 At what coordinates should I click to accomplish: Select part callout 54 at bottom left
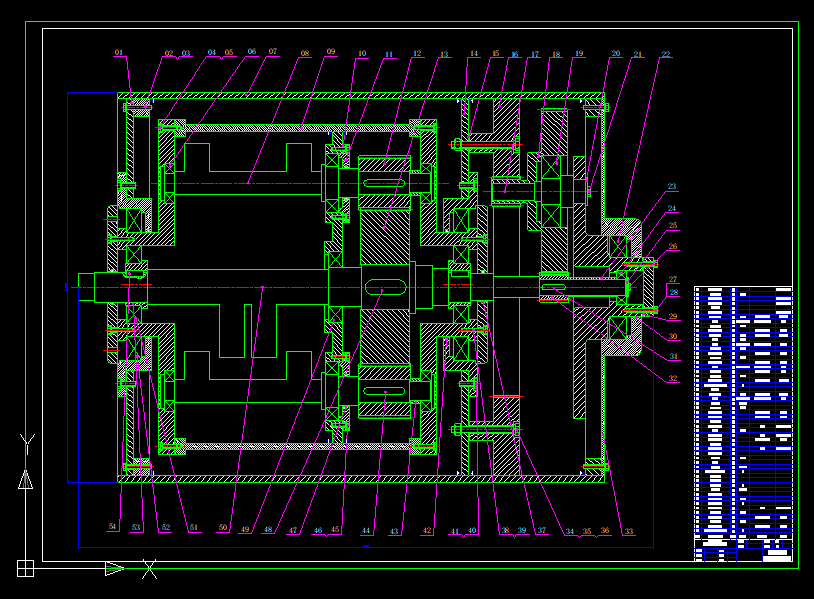pos(113,523)
